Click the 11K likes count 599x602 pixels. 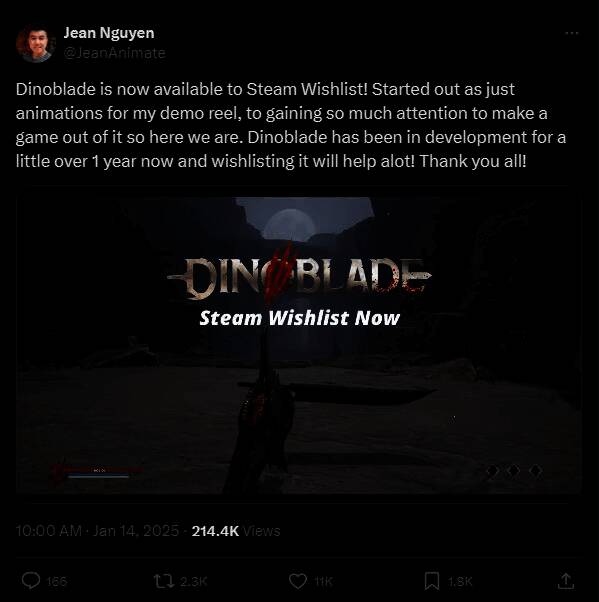click(323, 582)
